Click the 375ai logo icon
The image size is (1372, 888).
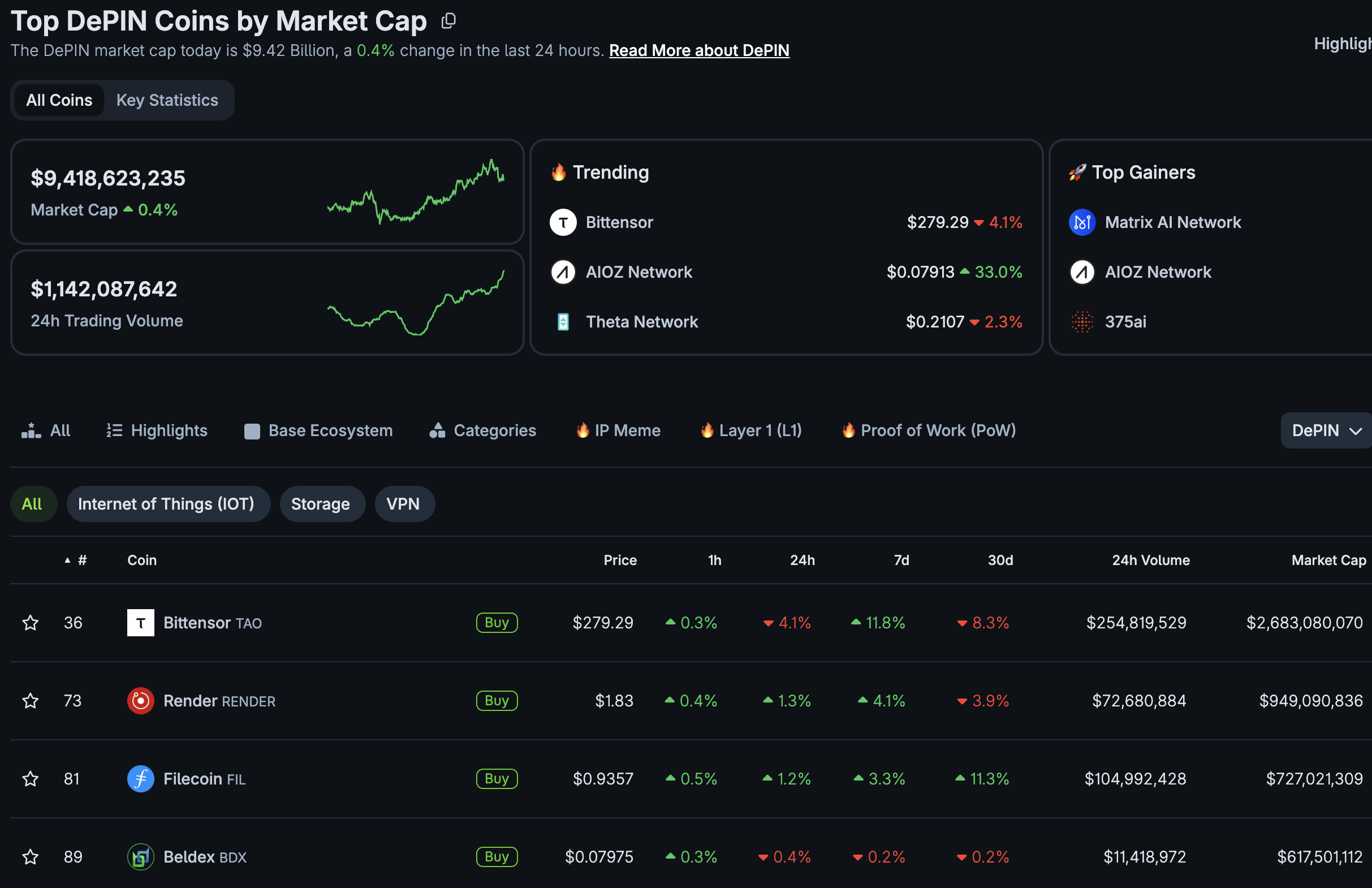click(x=1081, y=321)
